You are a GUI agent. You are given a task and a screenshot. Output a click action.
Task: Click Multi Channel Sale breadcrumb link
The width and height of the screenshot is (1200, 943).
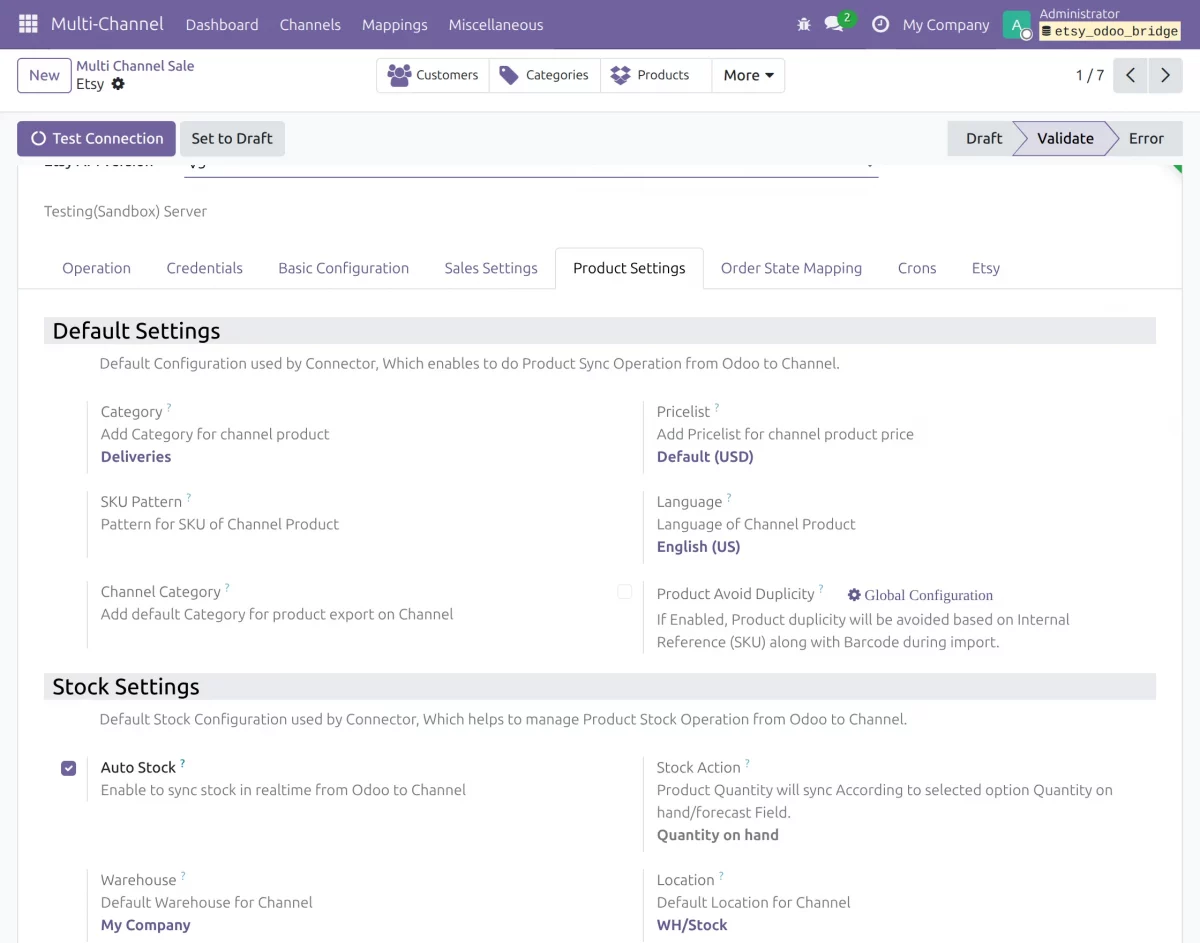[x=135, y=66]
